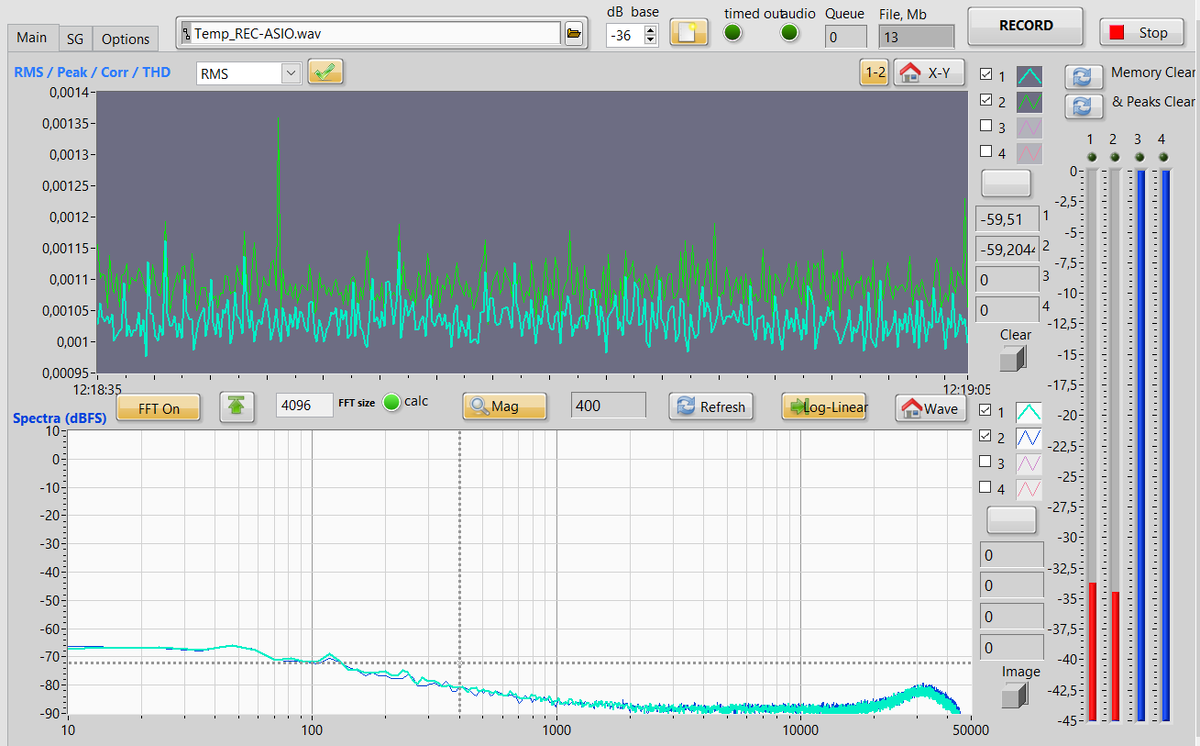Click the green calc indicator LED
Viewport: 1200px width, 746px height.
point(392,402)
